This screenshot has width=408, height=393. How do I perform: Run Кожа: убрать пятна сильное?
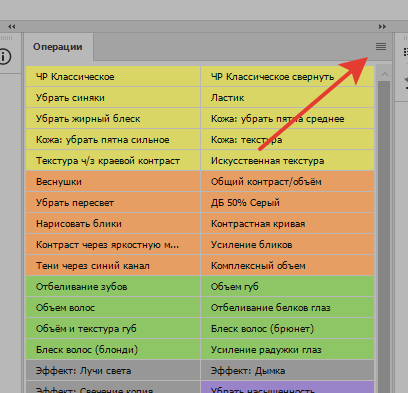click(x=113, y=139)
